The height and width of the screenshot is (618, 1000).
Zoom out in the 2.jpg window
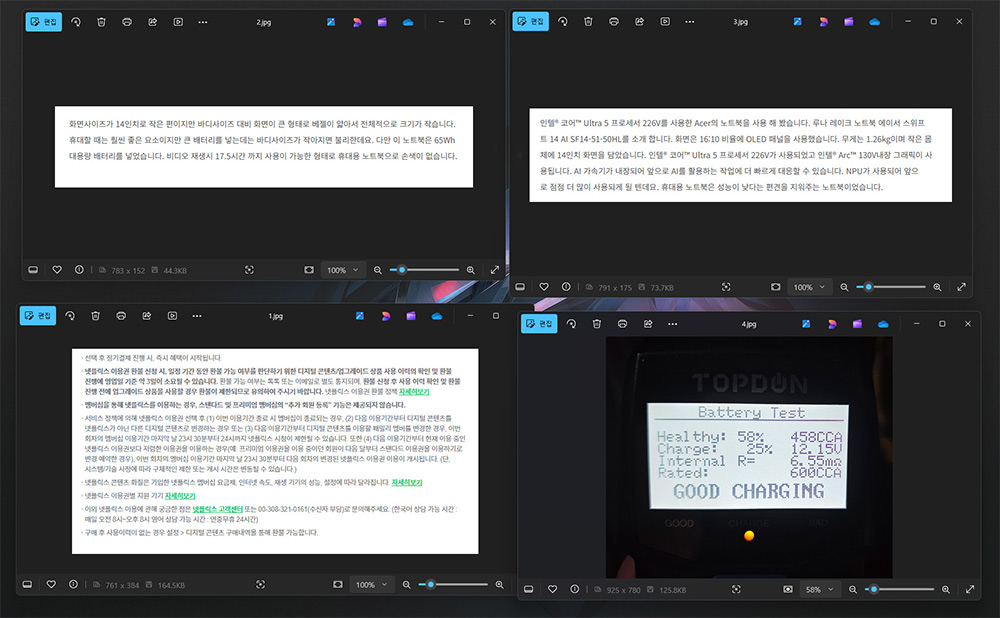(378, 270)
